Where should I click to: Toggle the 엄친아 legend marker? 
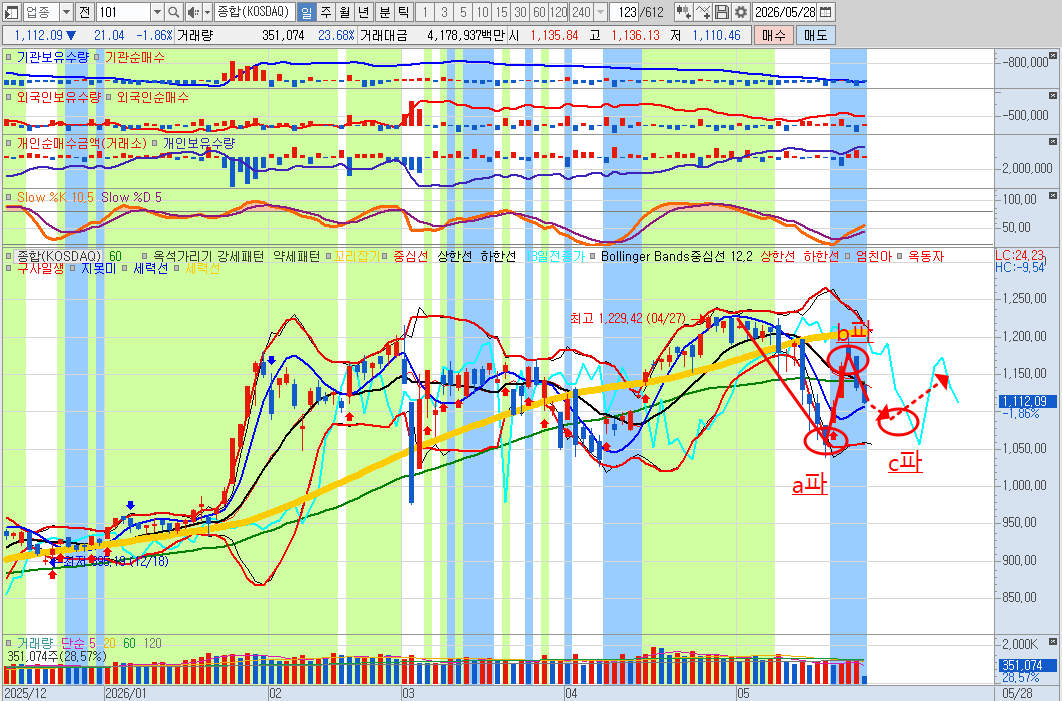[848, 256]
